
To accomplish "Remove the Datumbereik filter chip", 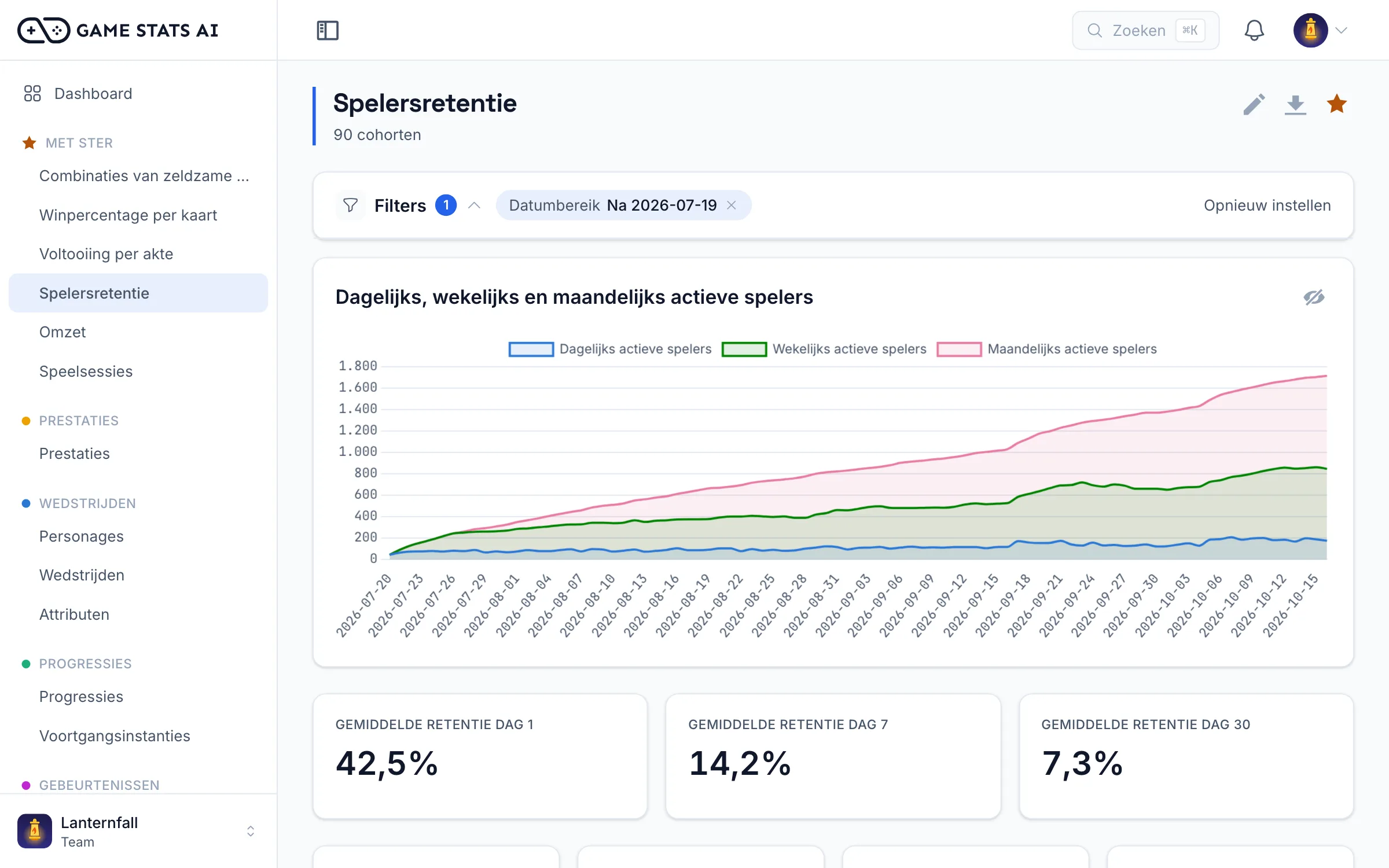I will point(732,205).
